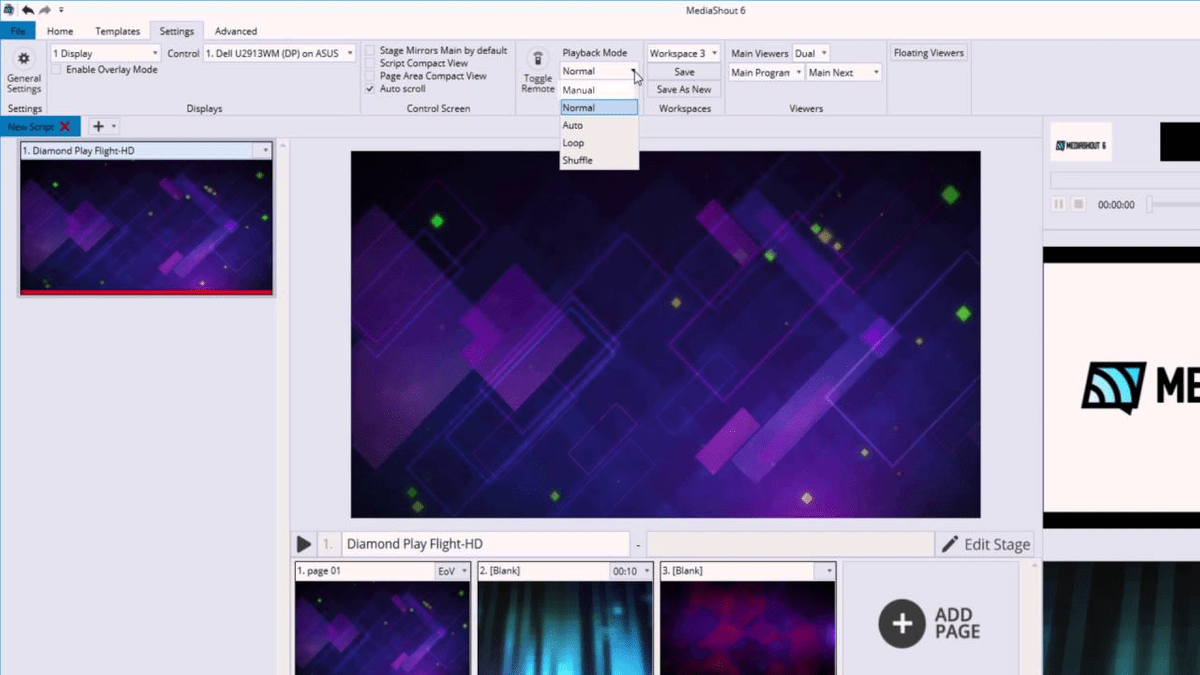Select the page 01 thumbnail

tap(382, 628)
